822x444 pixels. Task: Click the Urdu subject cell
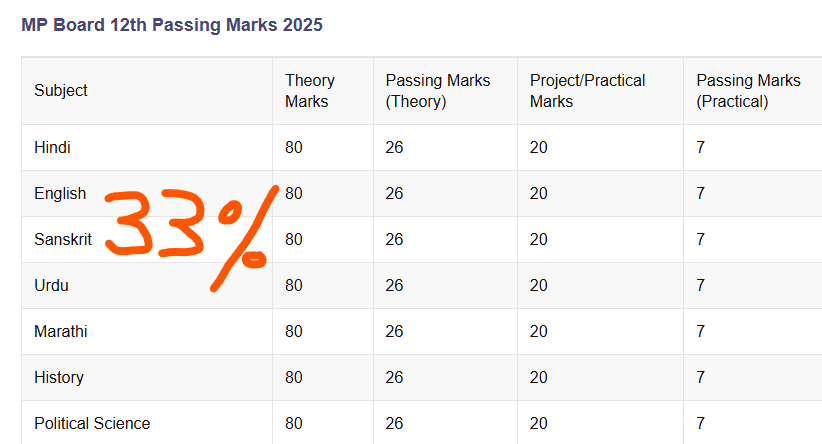51,285
